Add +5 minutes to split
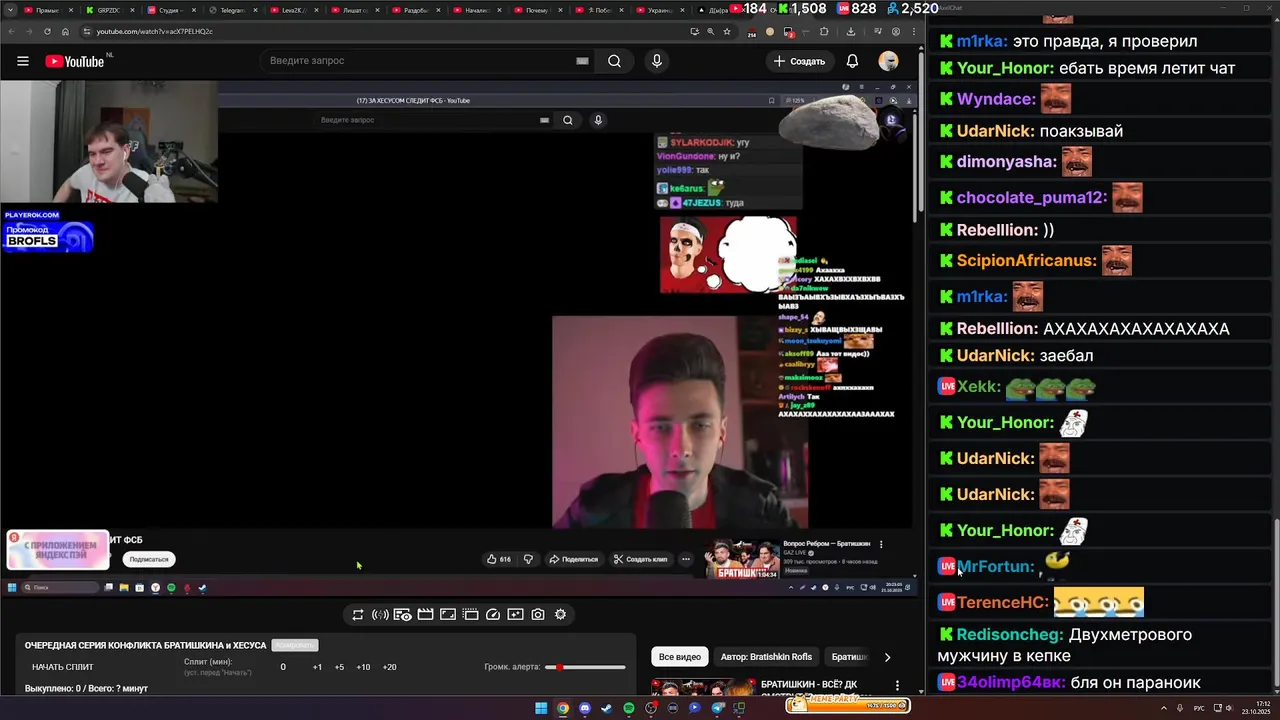The image size is (1280, 720). 339,667
